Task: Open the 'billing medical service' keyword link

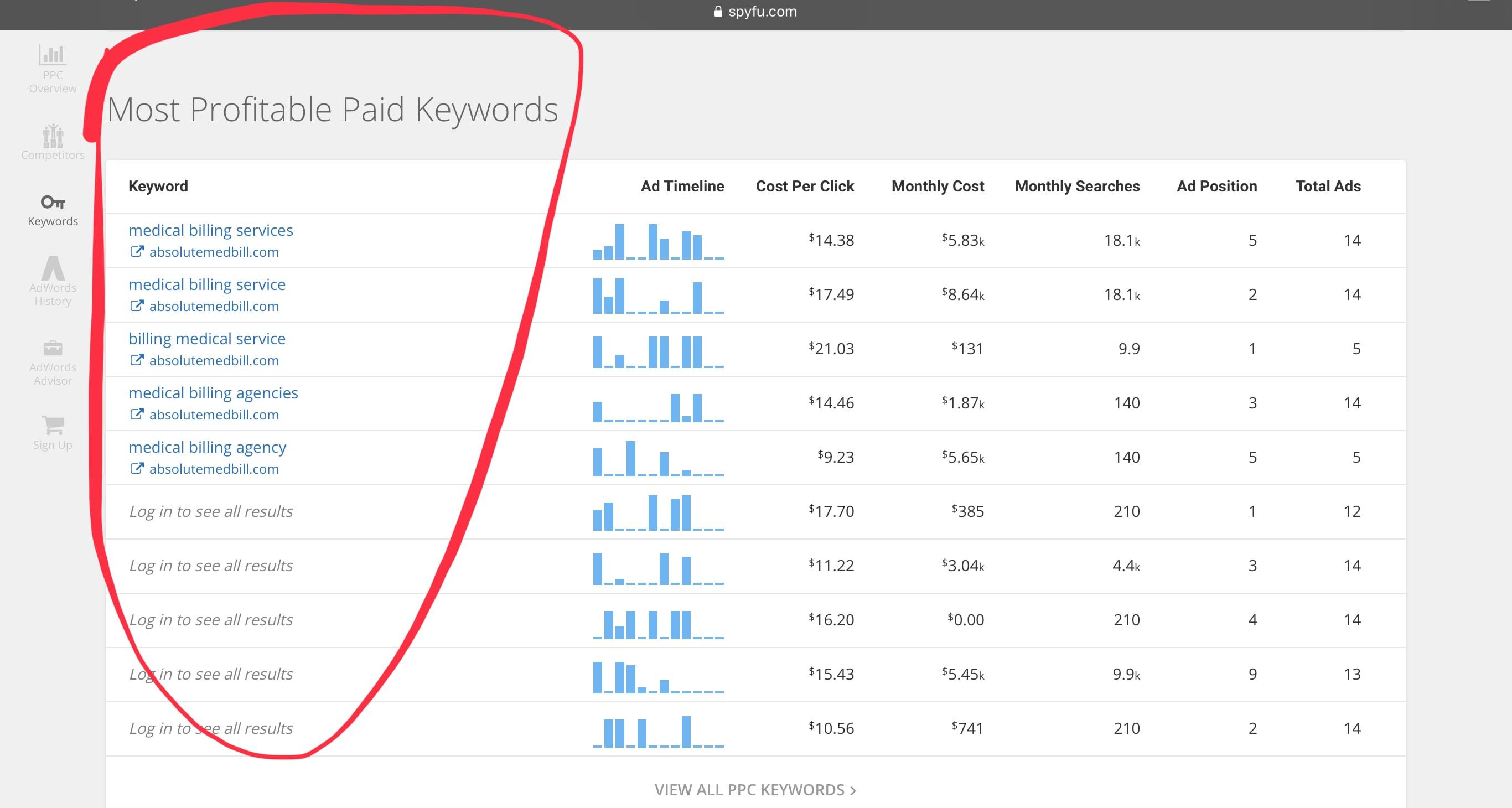Action: click(x=206, y=339)
